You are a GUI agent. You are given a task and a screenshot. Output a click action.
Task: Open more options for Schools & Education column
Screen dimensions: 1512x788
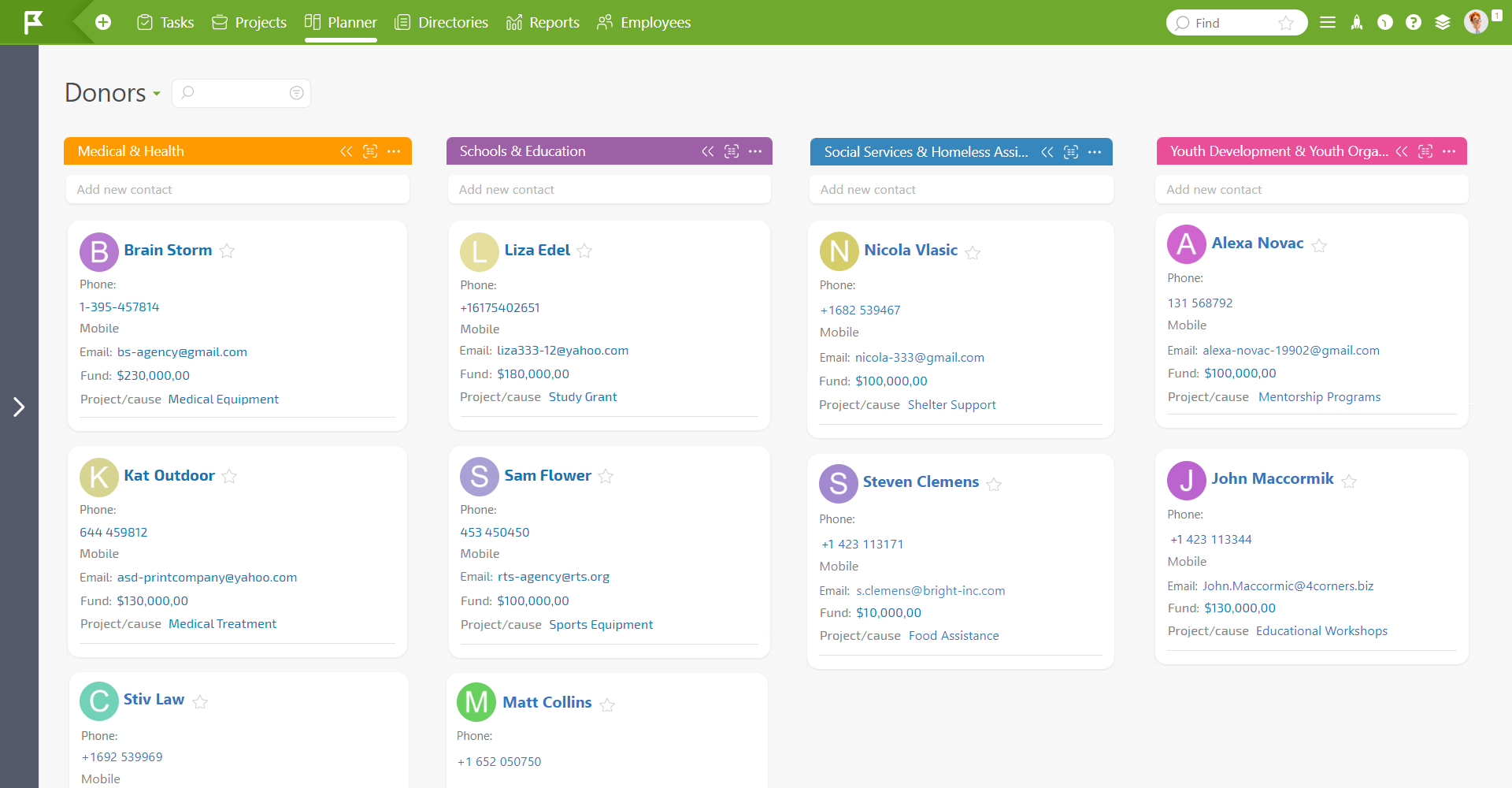click(x=755, y=151)
